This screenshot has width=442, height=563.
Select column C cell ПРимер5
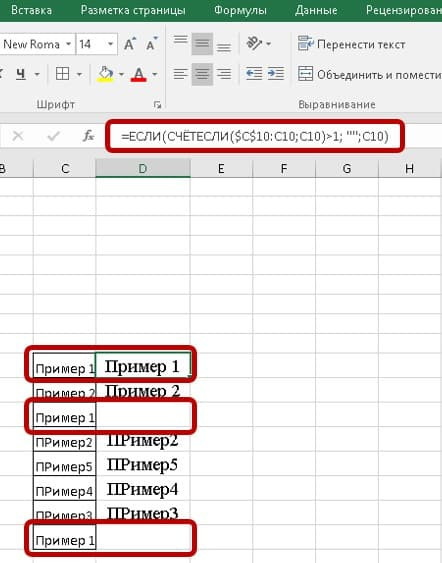pyautogui.click(x=65, y=464)
